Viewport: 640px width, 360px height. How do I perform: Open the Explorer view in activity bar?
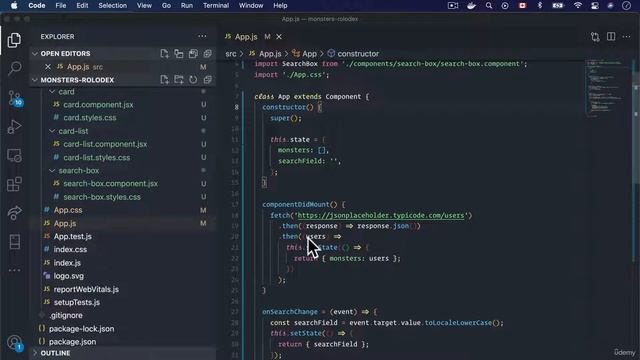pyautogui.click(x=14, y=40)
